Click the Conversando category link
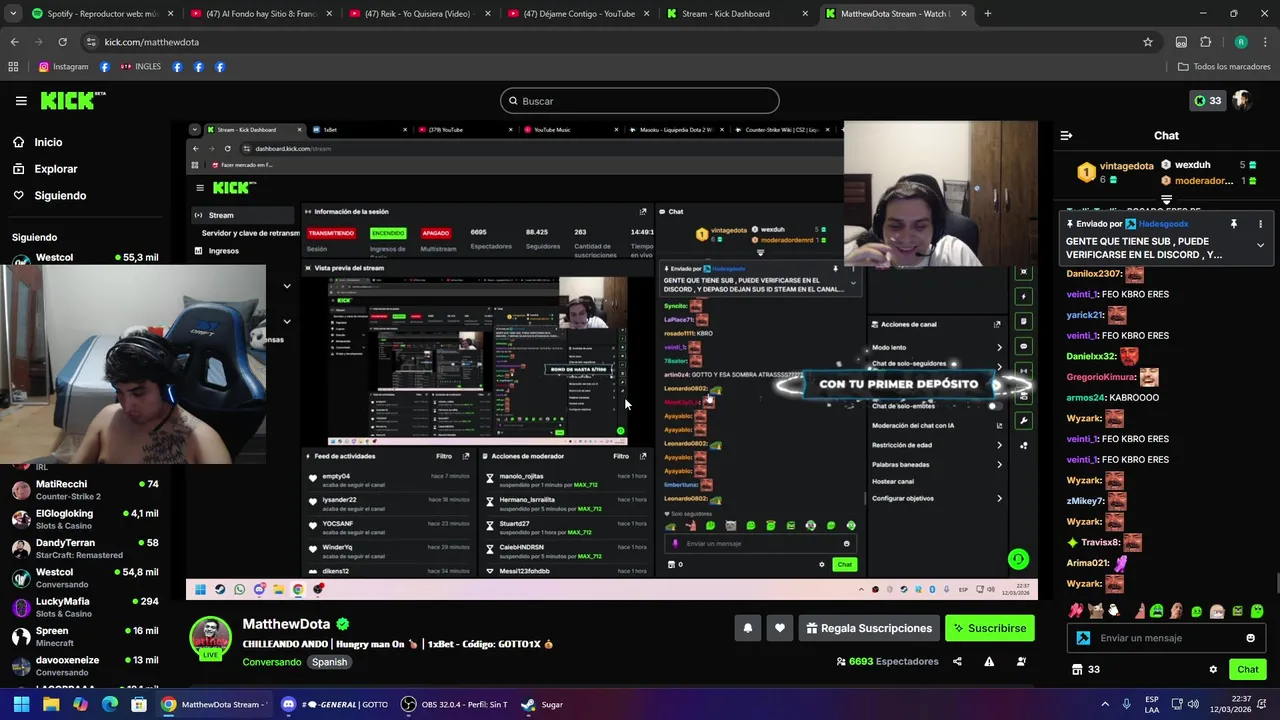1280x720 pixels. (271, 662)
